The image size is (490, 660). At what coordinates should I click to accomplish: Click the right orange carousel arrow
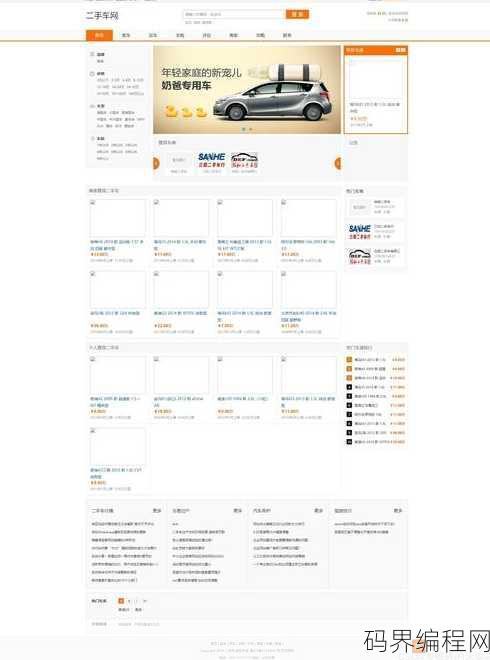(x=337, y=163)
